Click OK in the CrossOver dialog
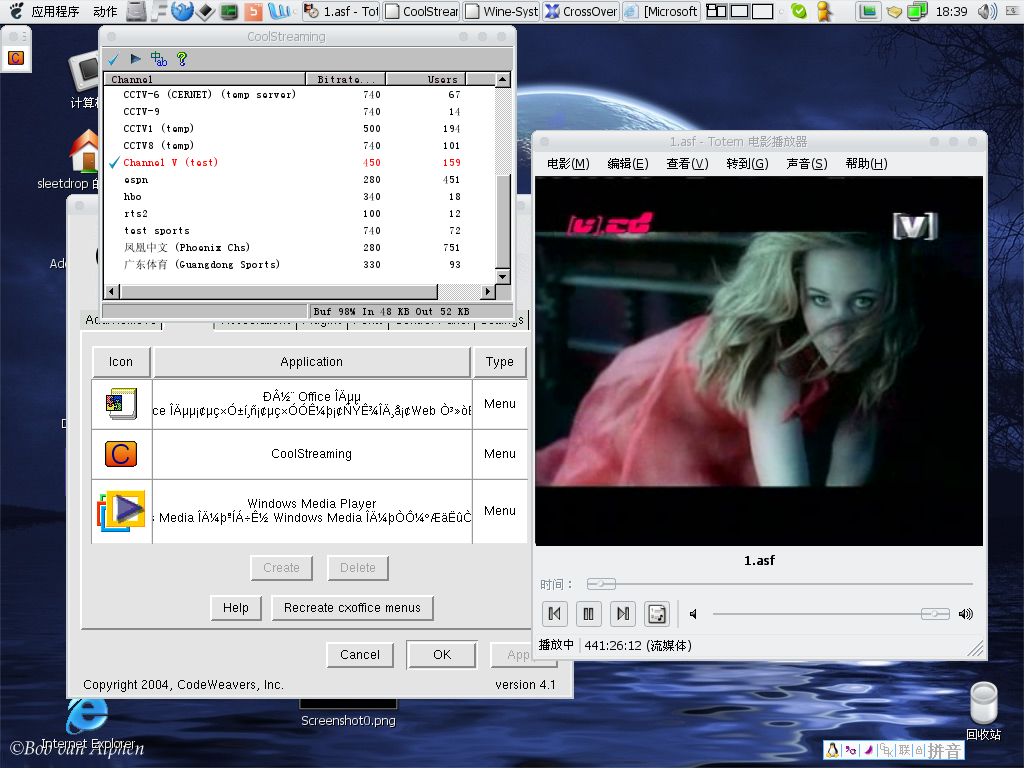 pyautogui.click(x=442, y=655)
